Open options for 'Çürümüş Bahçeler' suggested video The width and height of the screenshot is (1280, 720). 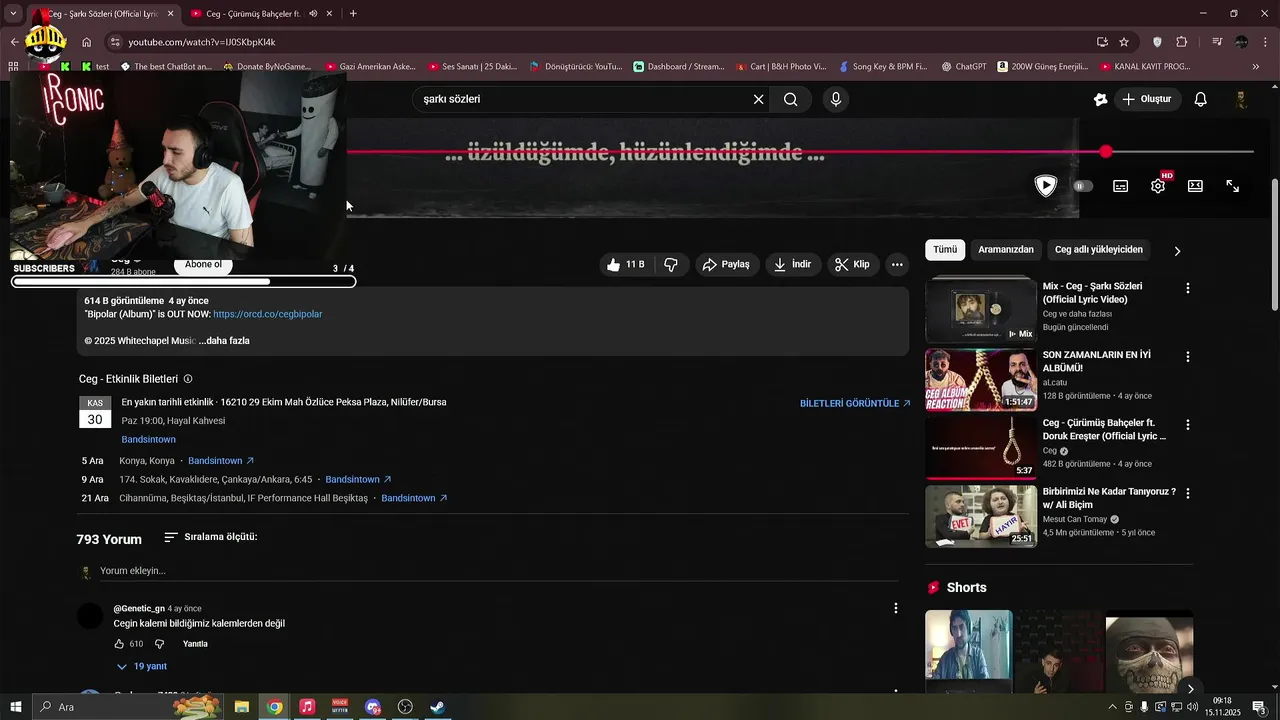(x=1188, y=425)
